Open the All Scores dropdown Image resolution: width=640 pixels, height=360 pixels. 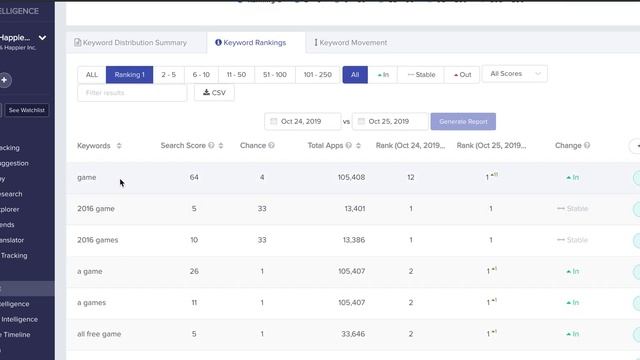(x=515, y=74)
